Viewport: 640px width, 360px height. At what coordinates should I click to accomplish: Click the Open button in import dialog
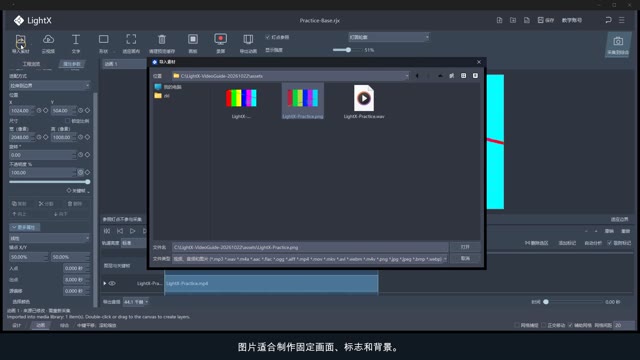pyautogui.click(x=465, y=247)
